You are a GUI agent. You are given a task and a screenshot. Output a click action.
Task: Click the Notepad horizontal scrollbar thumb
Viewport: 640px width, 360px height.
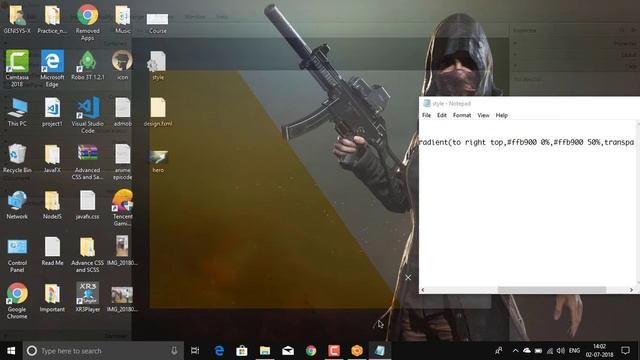pyautogui.click(x=551, y=290)
